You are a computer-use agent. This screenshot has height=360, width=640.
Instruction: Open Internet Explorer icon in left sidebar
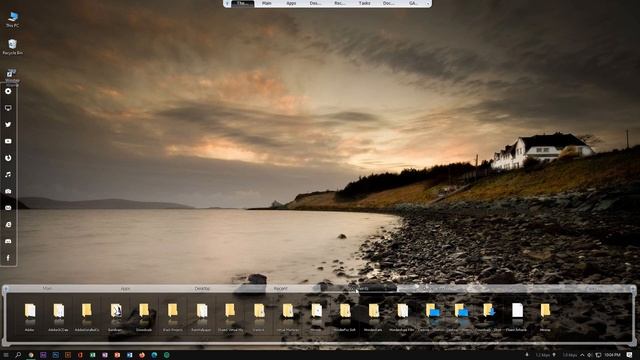coord(8,224)
